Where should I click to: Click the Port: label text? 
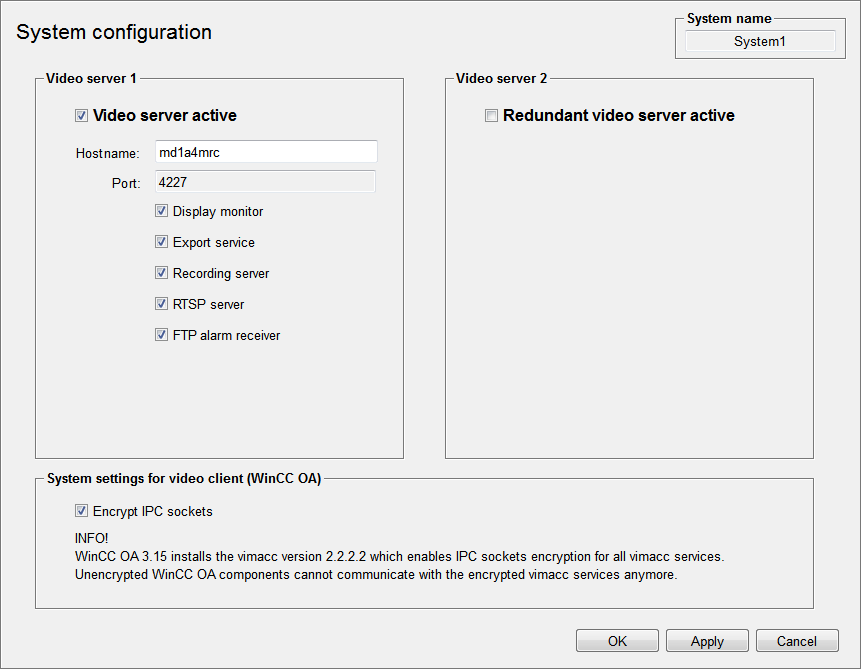126,184
